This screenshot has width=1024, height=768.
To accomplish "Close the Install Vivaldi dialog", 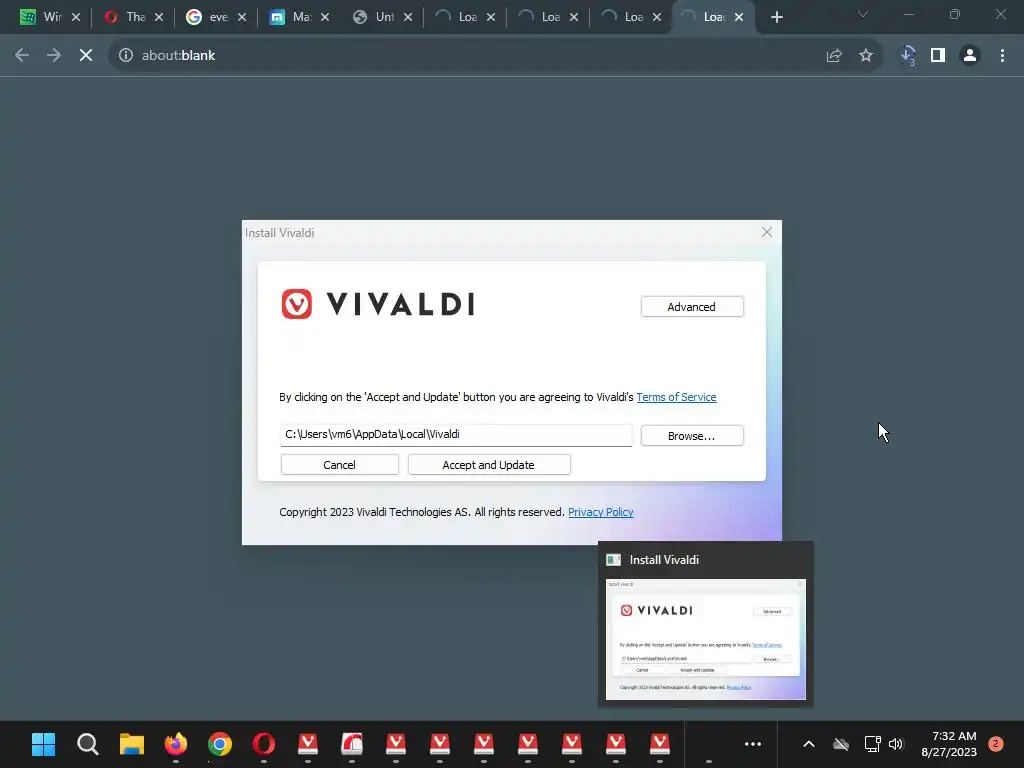I will (767, 232).
